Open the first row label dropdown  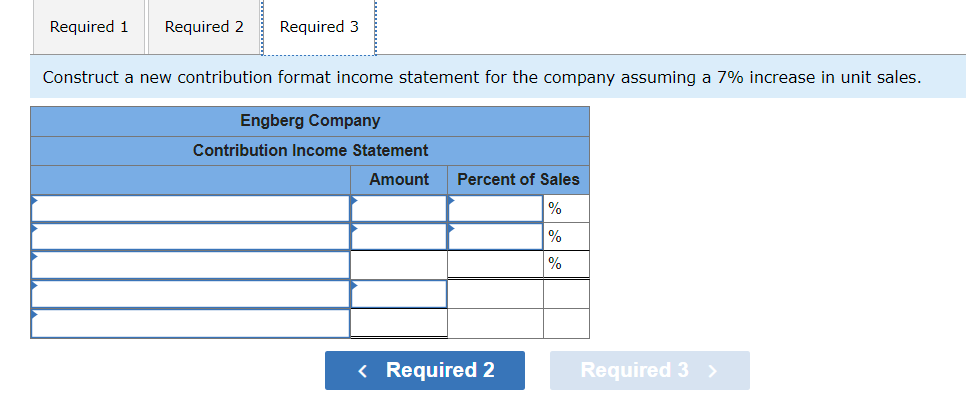(x=190, y=209)
